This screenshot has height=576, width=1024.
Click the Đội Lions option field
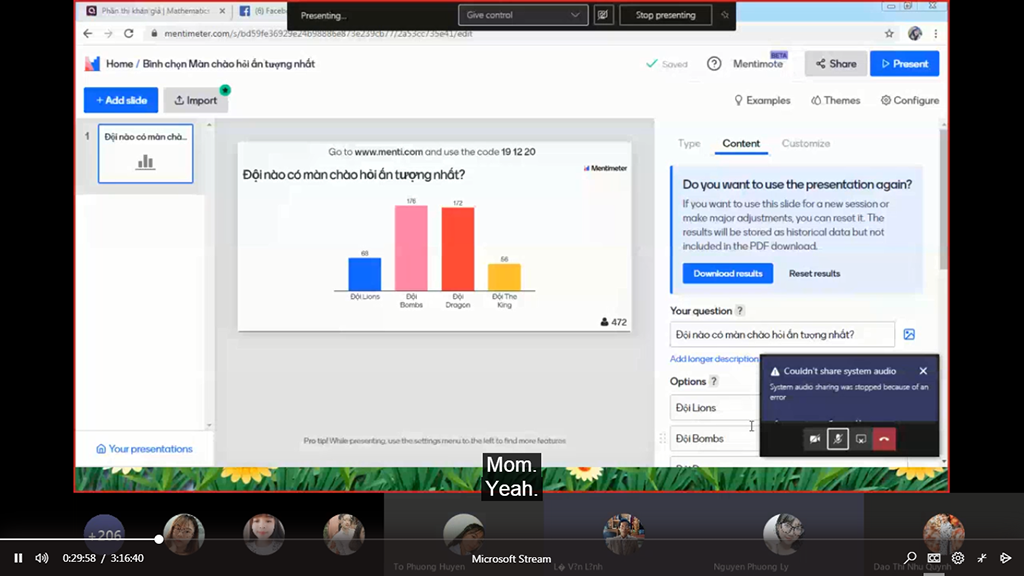pos(714,408)
